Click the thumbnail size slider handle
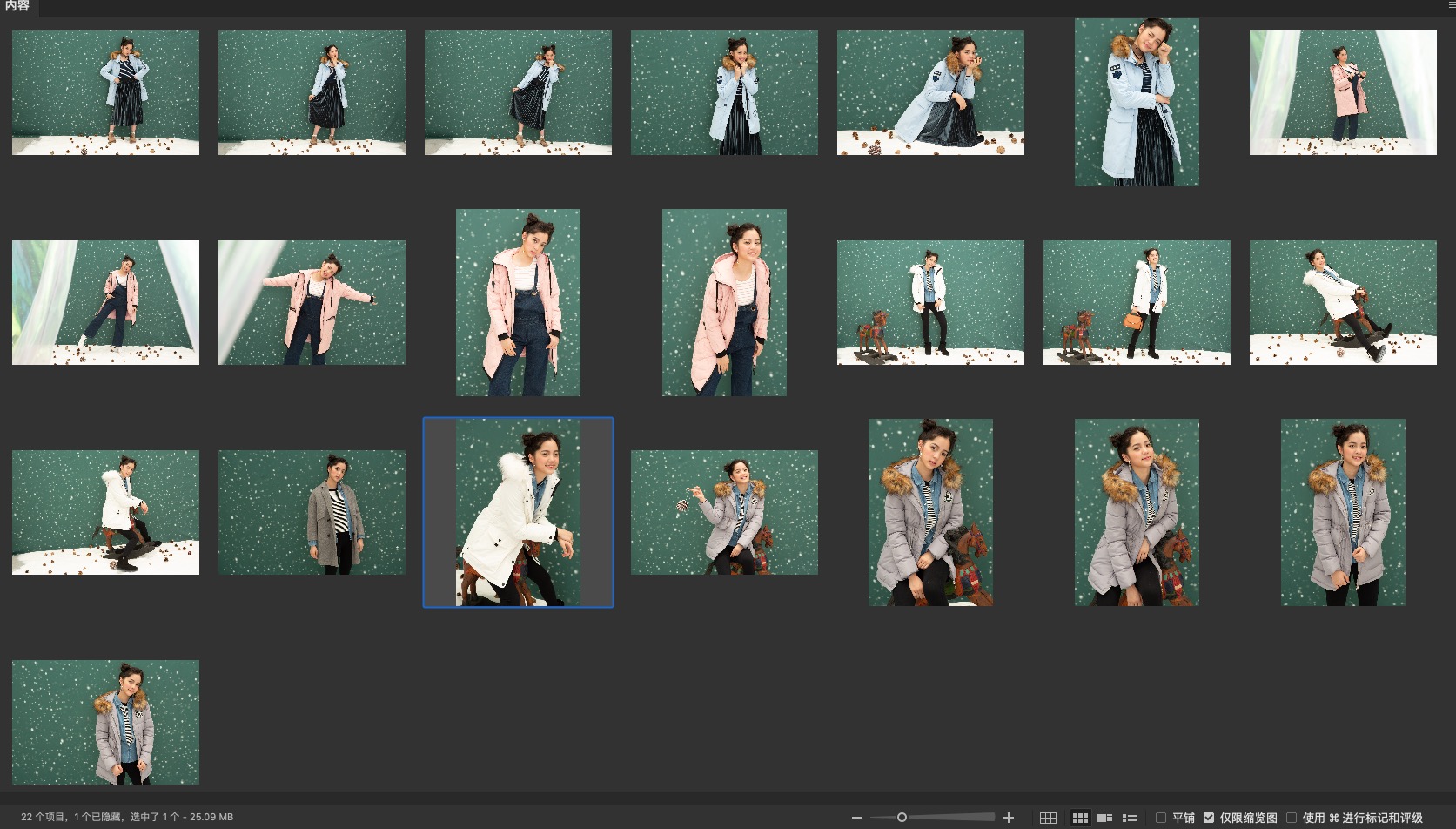Viewport: 1456px width, 829px height. point(902,818)
